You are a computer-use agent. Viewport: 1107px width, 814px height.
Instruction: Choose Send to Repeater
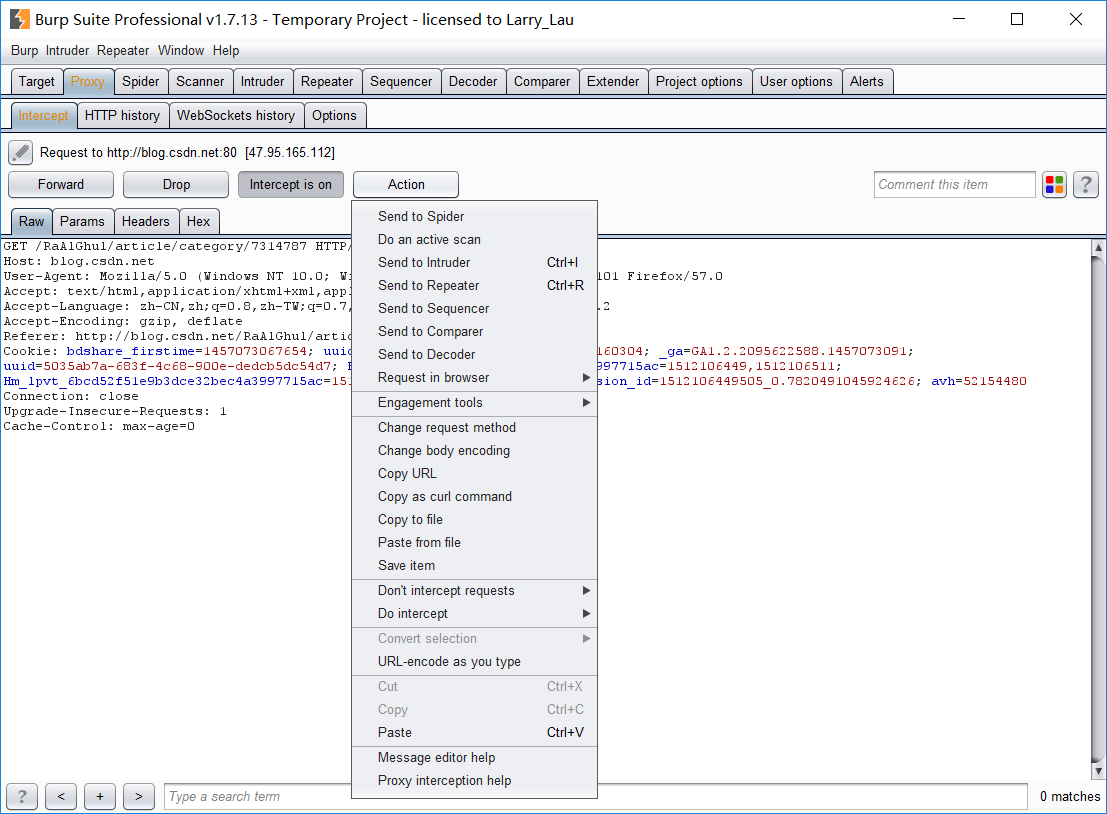474,285
